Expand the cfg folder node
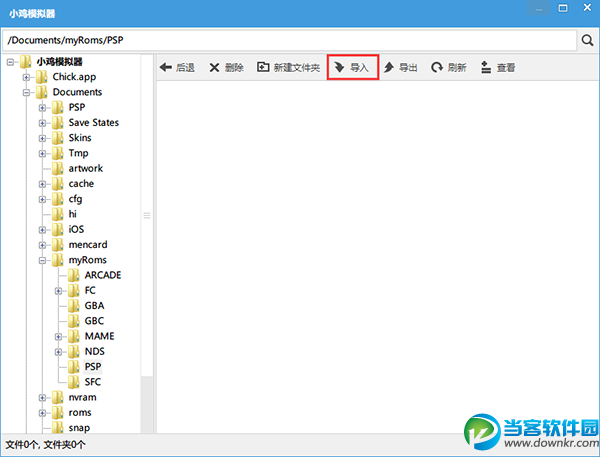Viewport: 600px width, 457px height. tap(42, 199)
